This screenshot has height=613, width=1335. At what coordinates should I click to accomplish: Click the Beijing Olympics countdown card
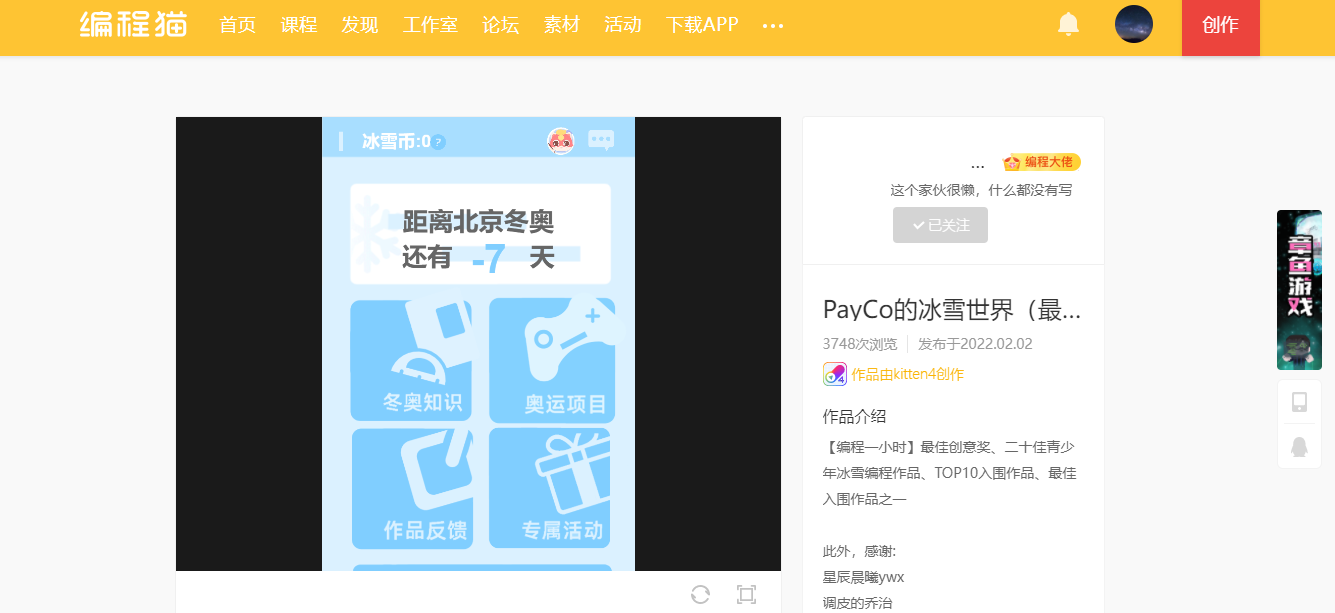pos(480,234)
